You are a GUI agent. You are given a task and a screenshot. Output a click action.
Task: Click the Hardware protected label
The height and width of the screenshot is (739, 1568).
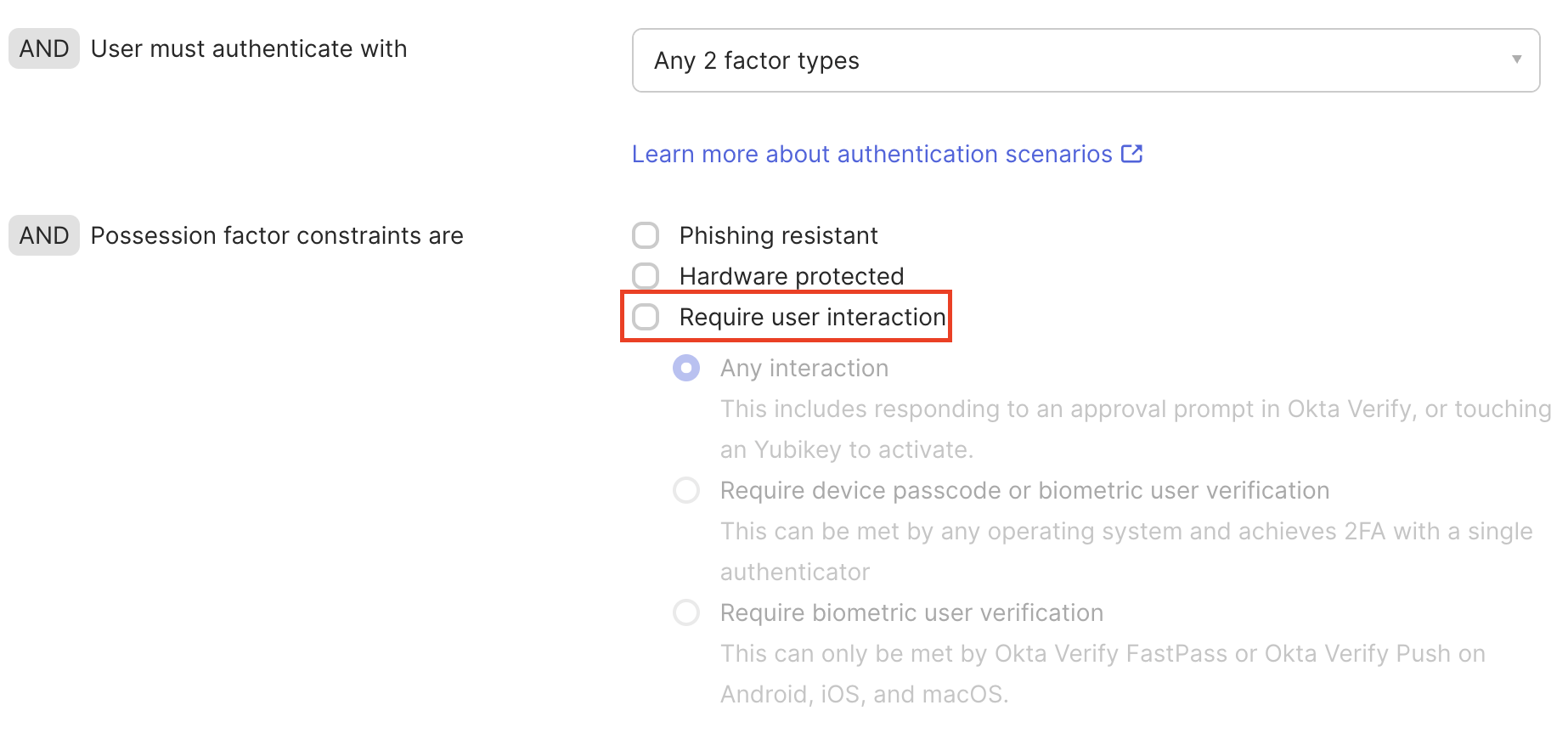point(791,275)
